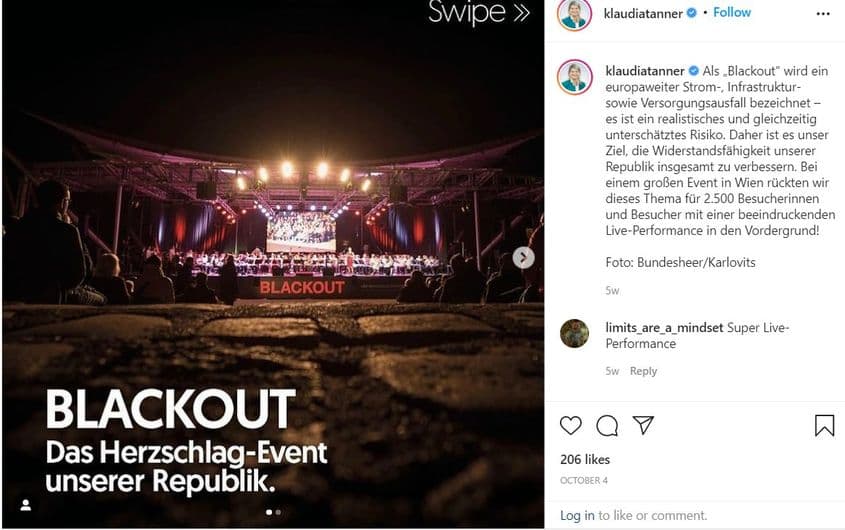845x530 pixels.
Task: Select the second carousel dot indicator
Action: 278,512
